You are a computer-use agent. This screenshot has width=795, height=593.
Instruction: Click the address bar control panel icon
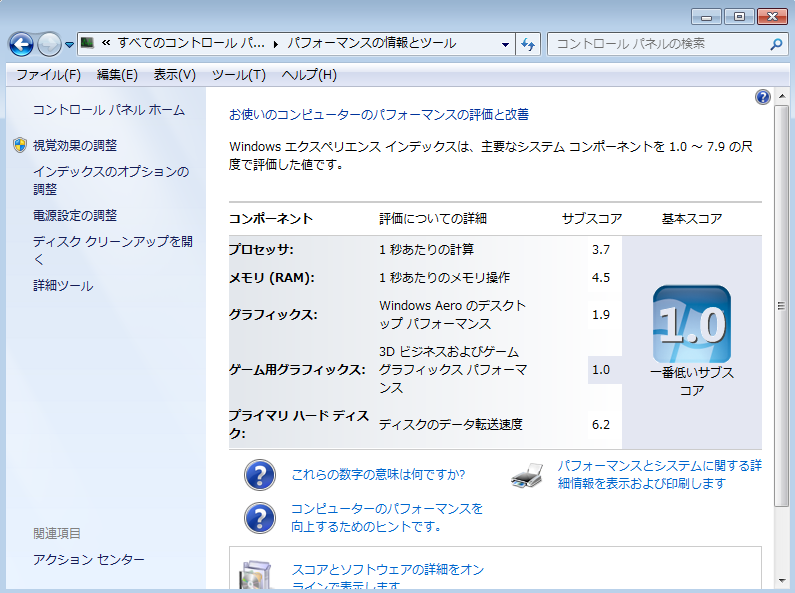(x=88, y=43)
